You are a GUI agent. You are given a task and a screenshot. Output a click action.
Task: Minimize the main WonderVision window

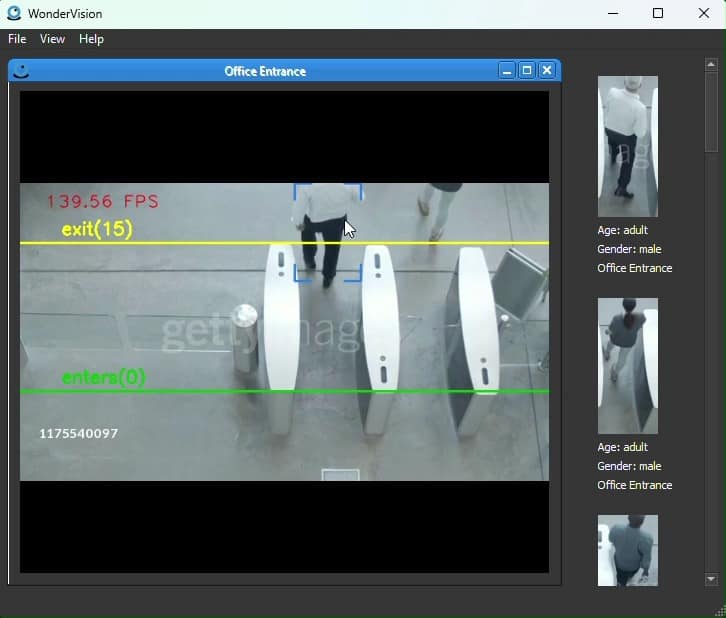[x=612, y=14]
